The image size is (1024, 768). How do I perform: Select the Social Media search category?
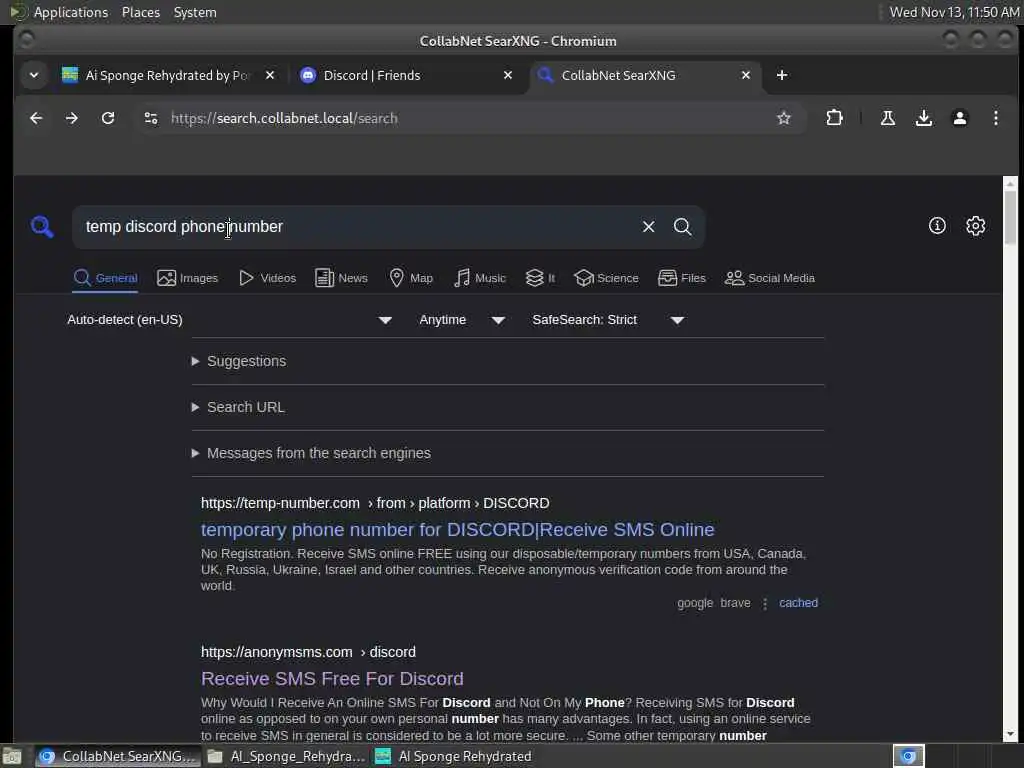[769, 278]
